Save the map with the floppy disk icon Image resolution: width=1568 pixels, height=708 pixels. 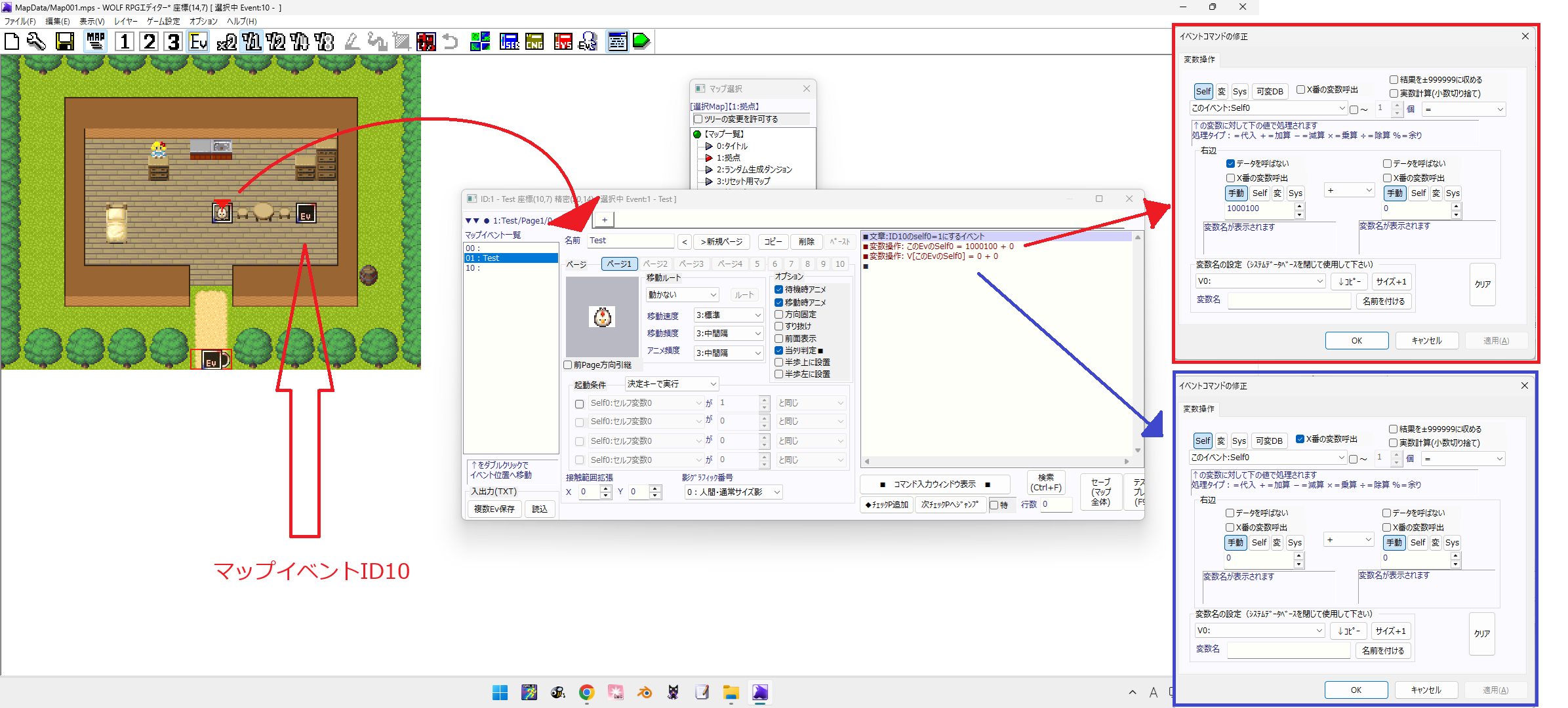[65, 42]
